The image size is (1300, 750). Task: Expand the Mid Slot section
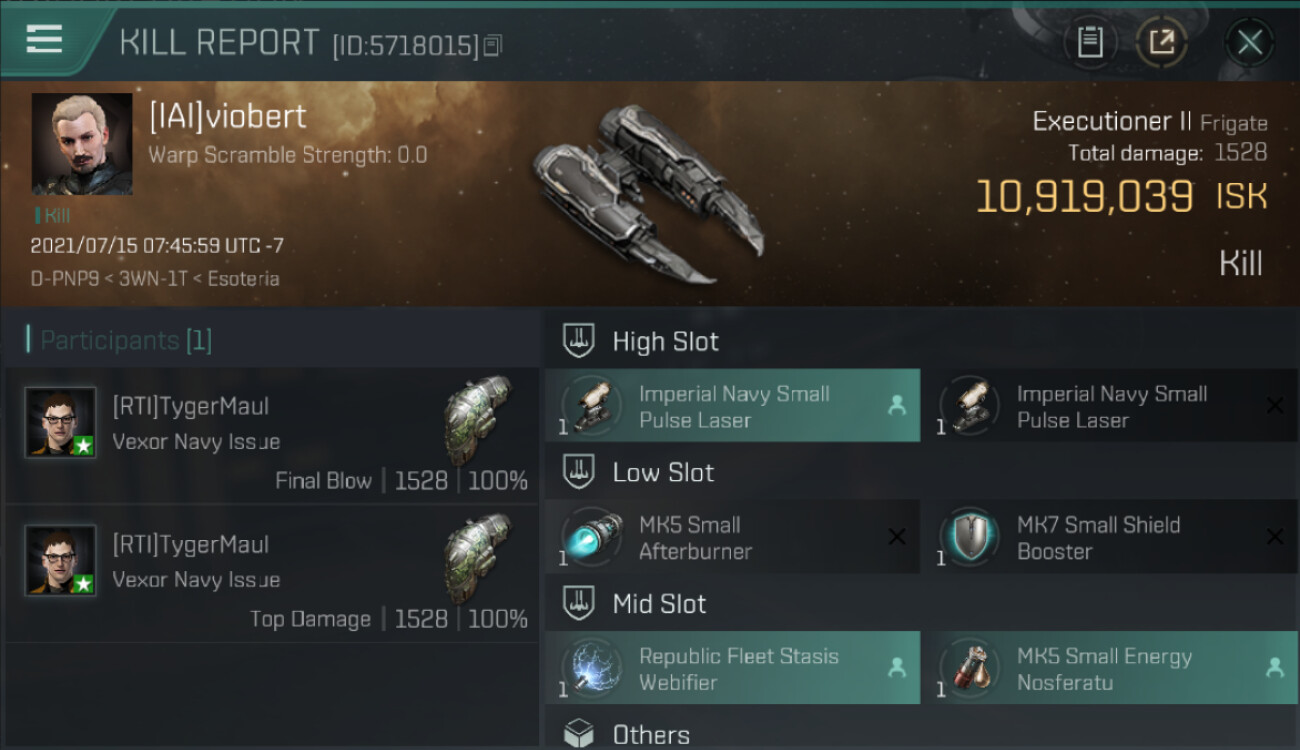click(x=658, y=604)
